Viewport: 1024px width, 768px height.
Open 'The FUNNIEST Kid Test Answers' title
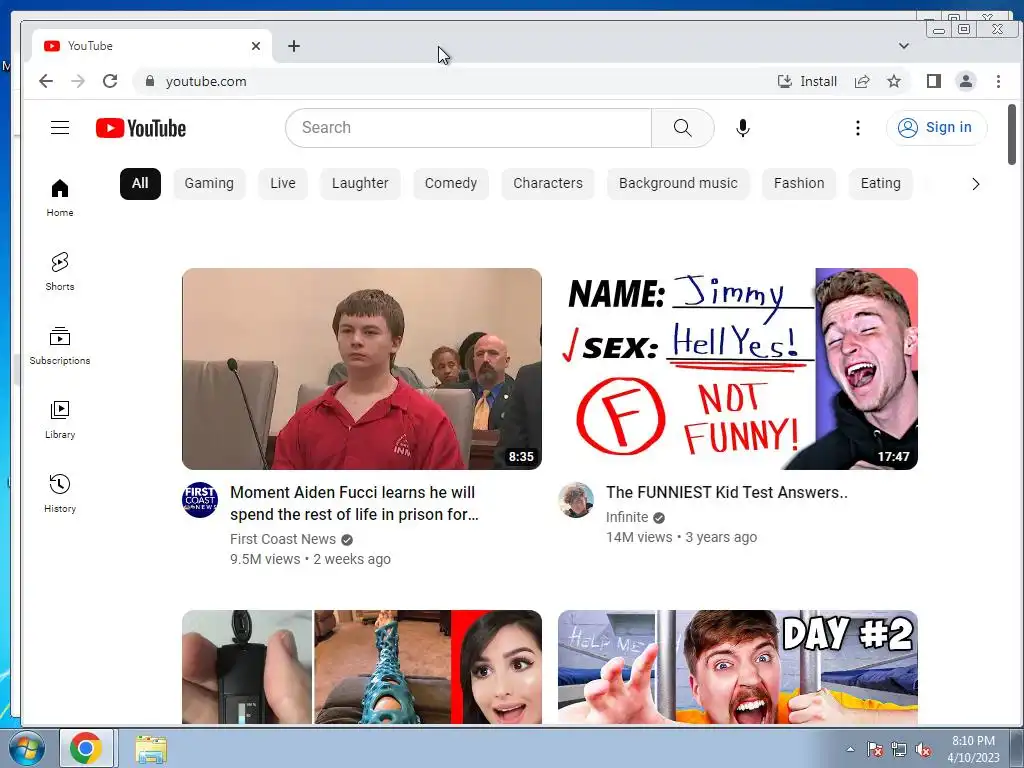[x=726, y=492]
